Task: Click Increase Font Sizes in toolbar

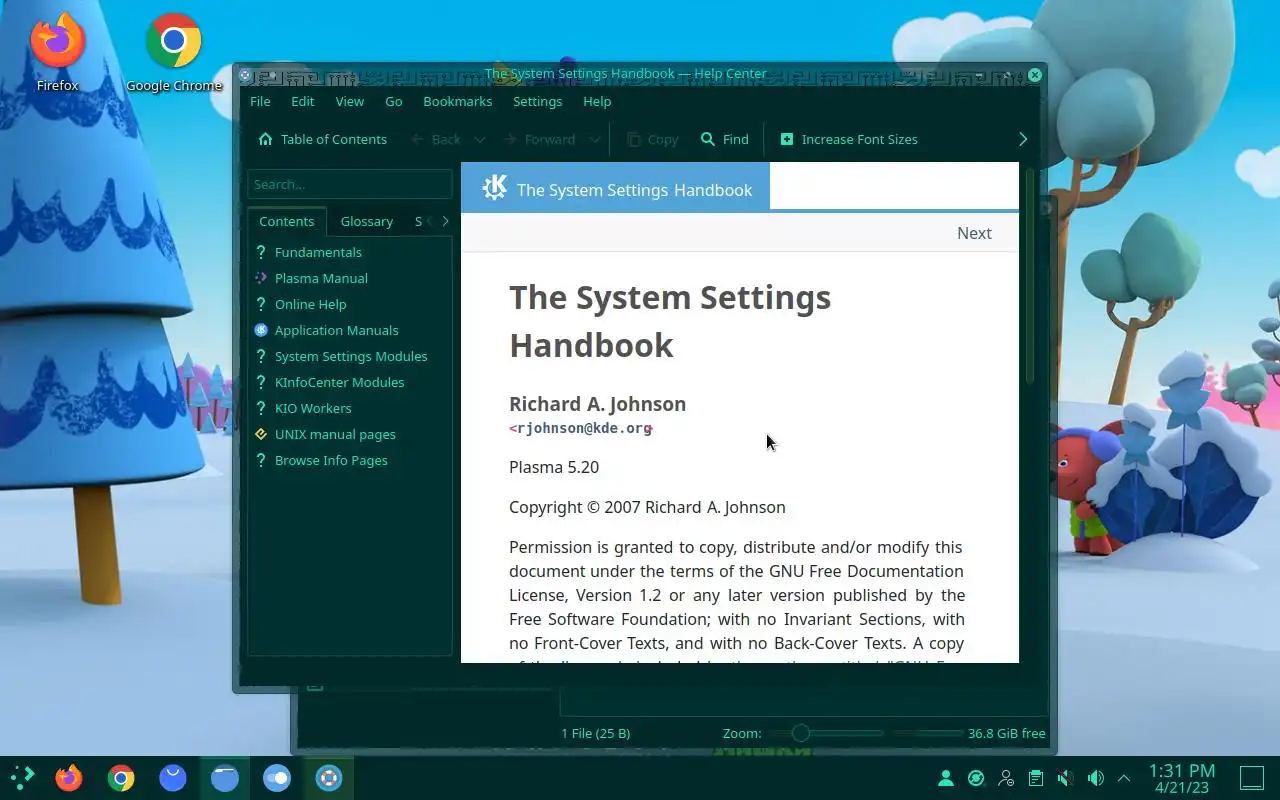Action: coord(848,139)
